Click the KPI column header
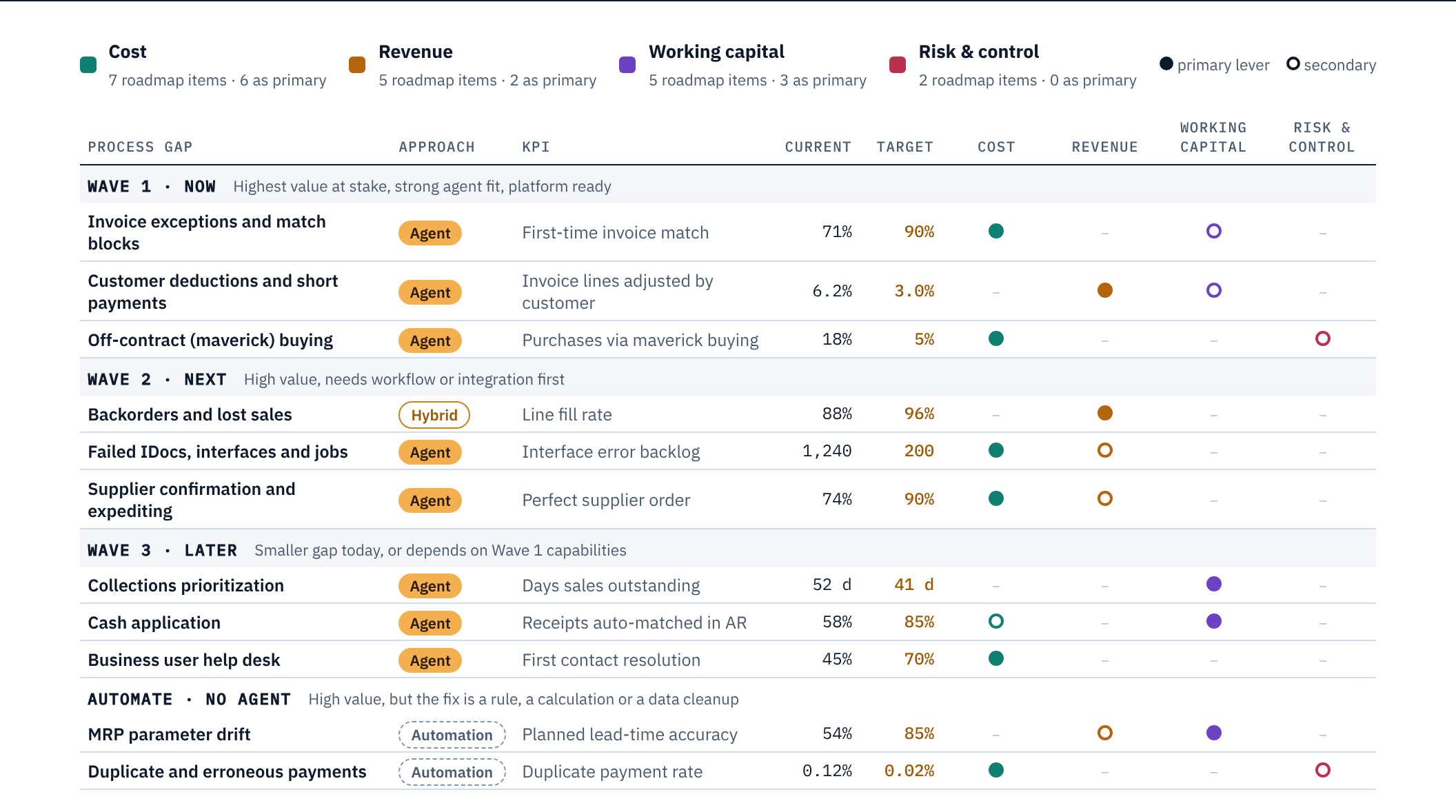 tap(536, 147)
